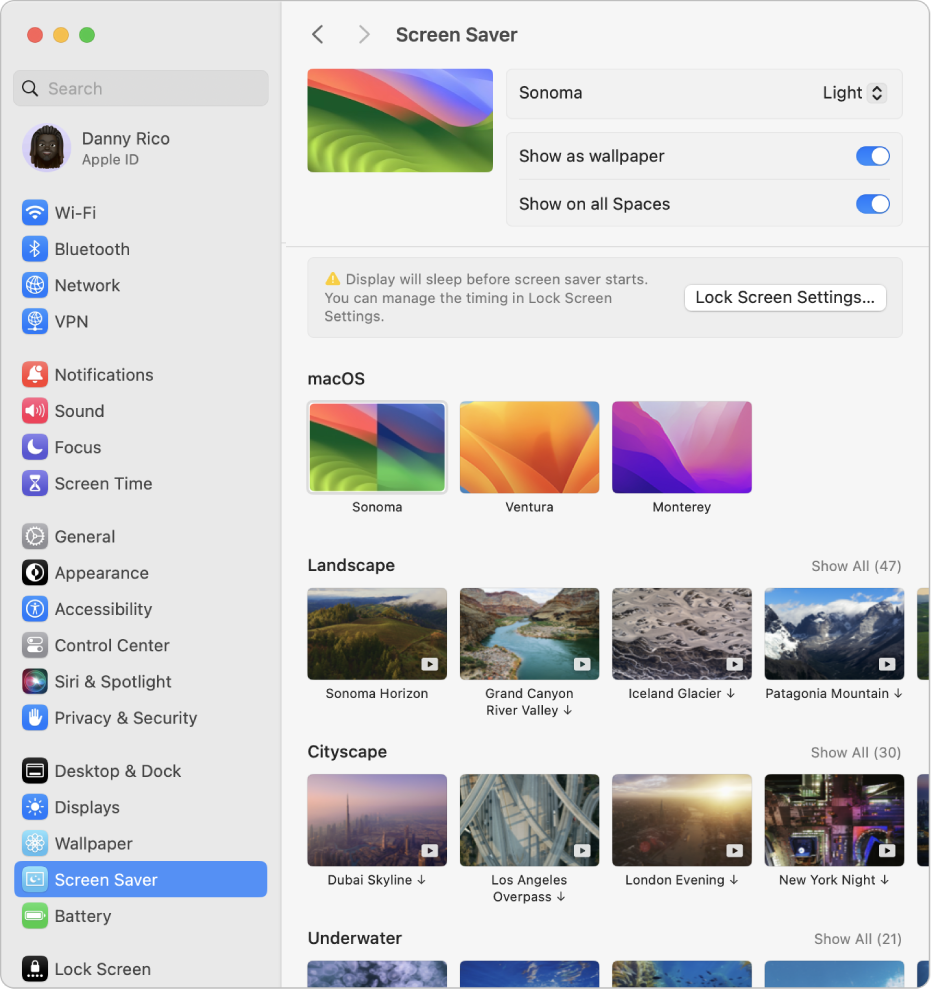Click the Wallpaper flower icon

[x=35, y=844]
